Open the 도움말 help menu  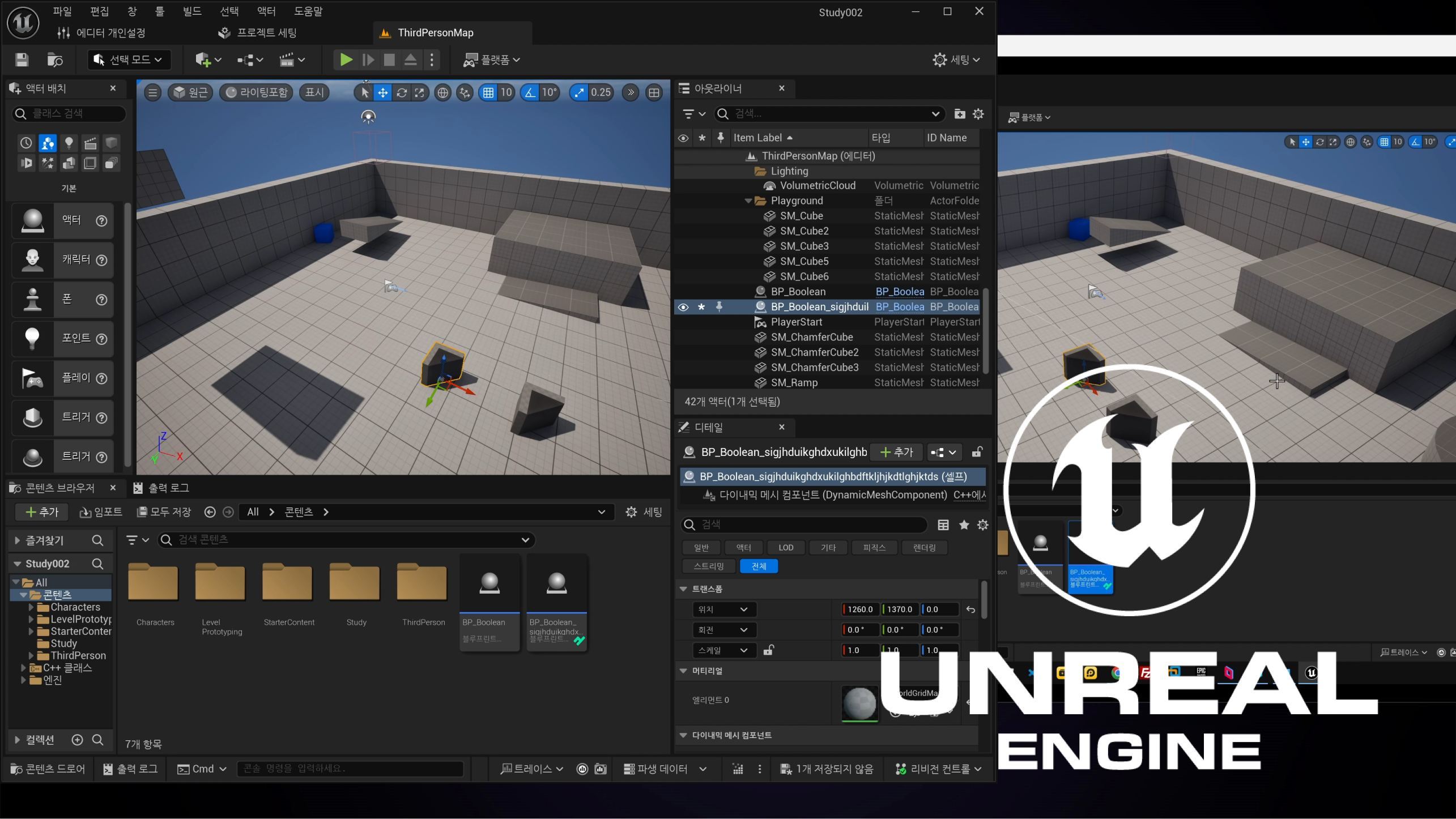tap(308, 11)
